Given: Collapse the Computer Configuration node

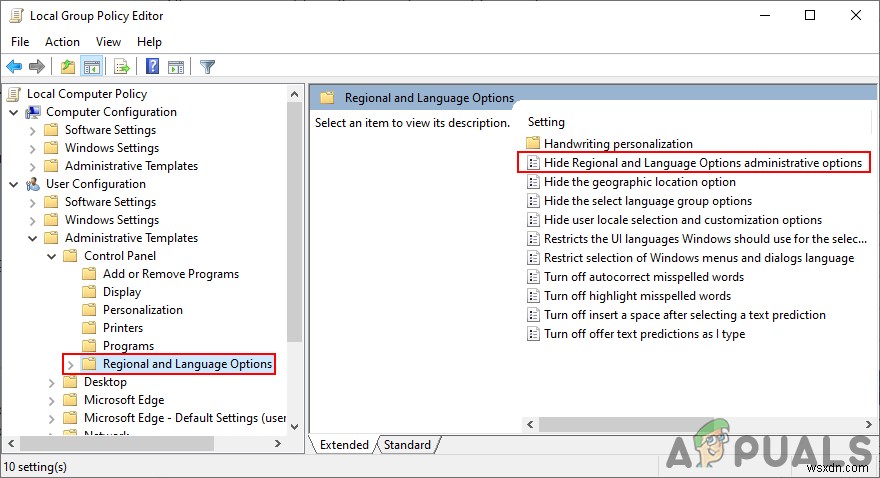Looking at the screenshot, I should click(x=14, y=113).
